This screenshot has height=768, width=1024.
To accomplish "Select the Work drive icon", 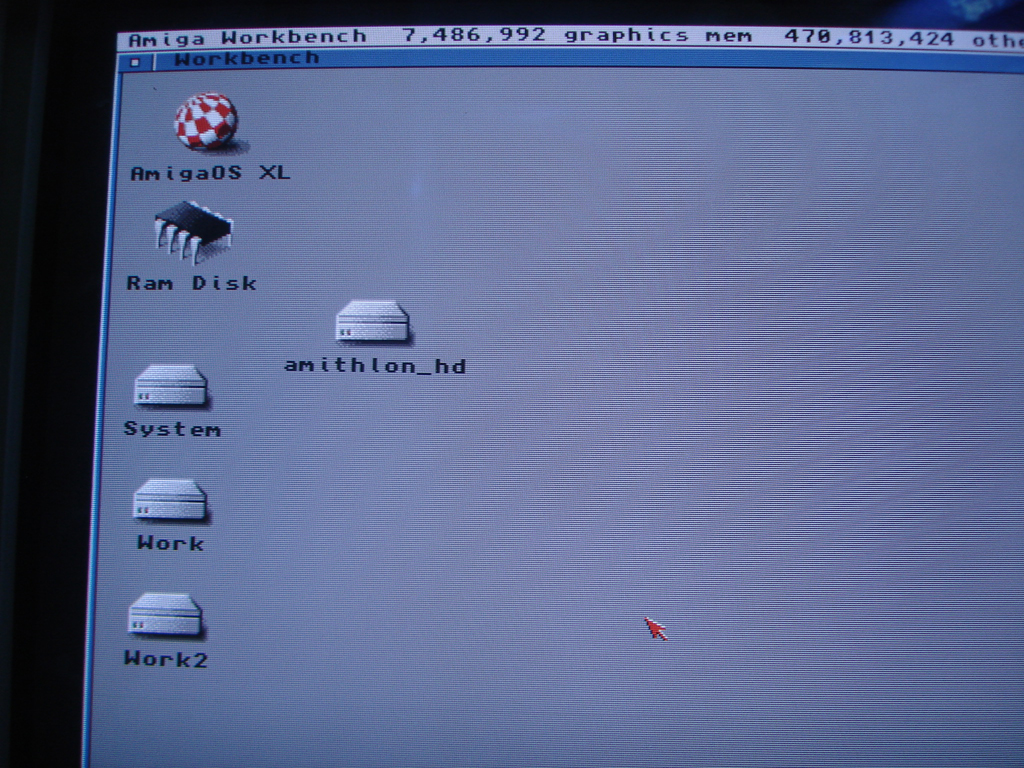I will [170, 500].
